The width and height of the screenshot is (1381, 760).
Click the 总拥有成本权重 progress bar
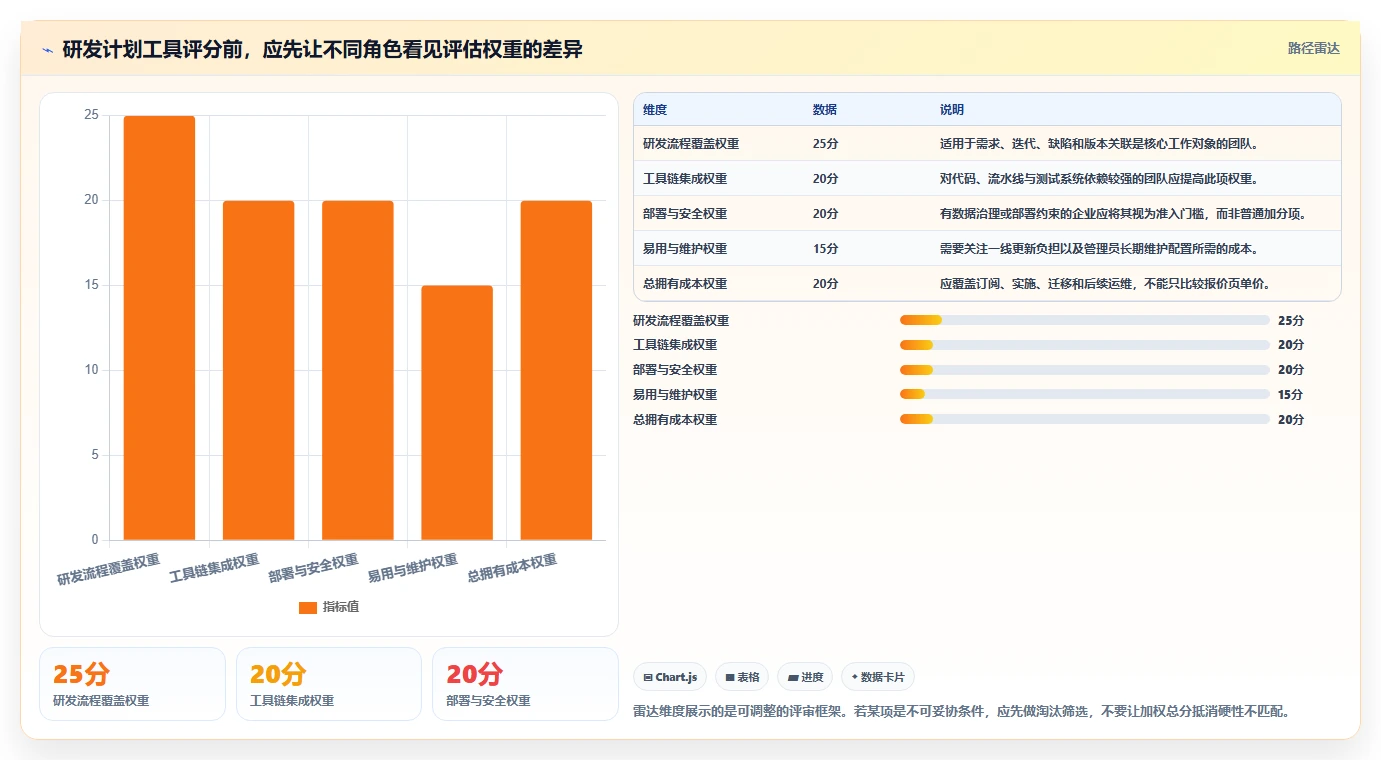point(1085,420)
